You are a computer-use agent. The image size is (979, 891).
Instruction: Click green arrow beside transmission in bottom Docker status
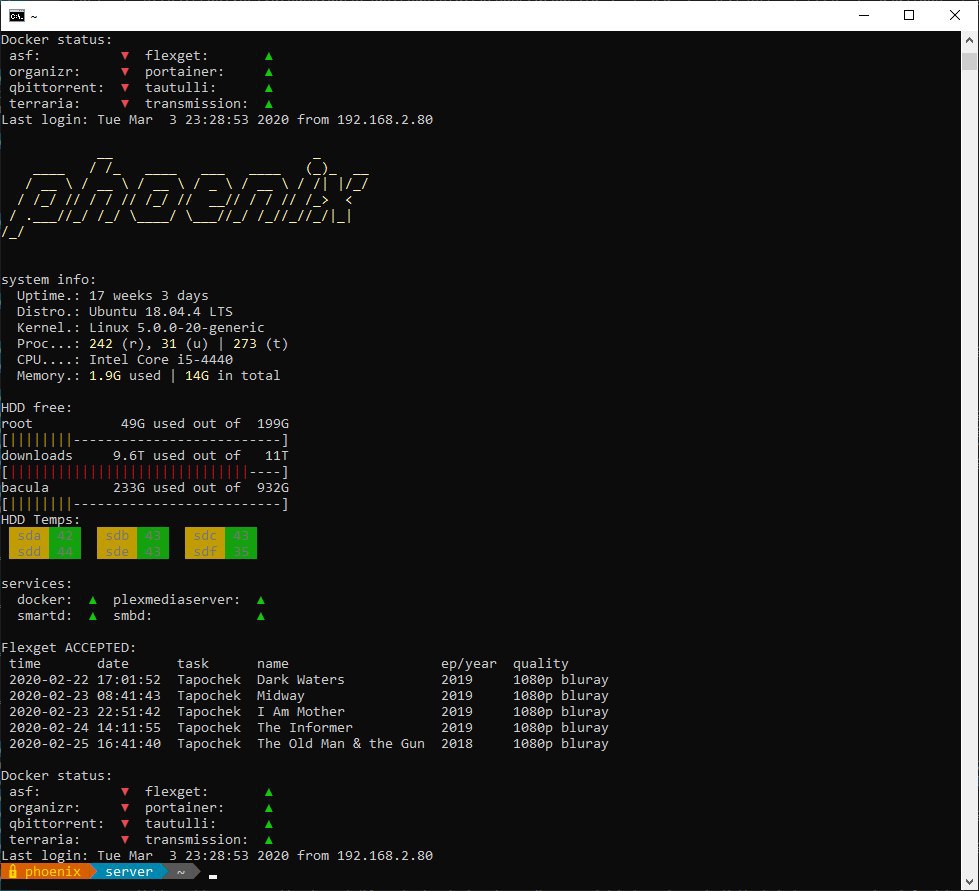click(x=269, y=840)
